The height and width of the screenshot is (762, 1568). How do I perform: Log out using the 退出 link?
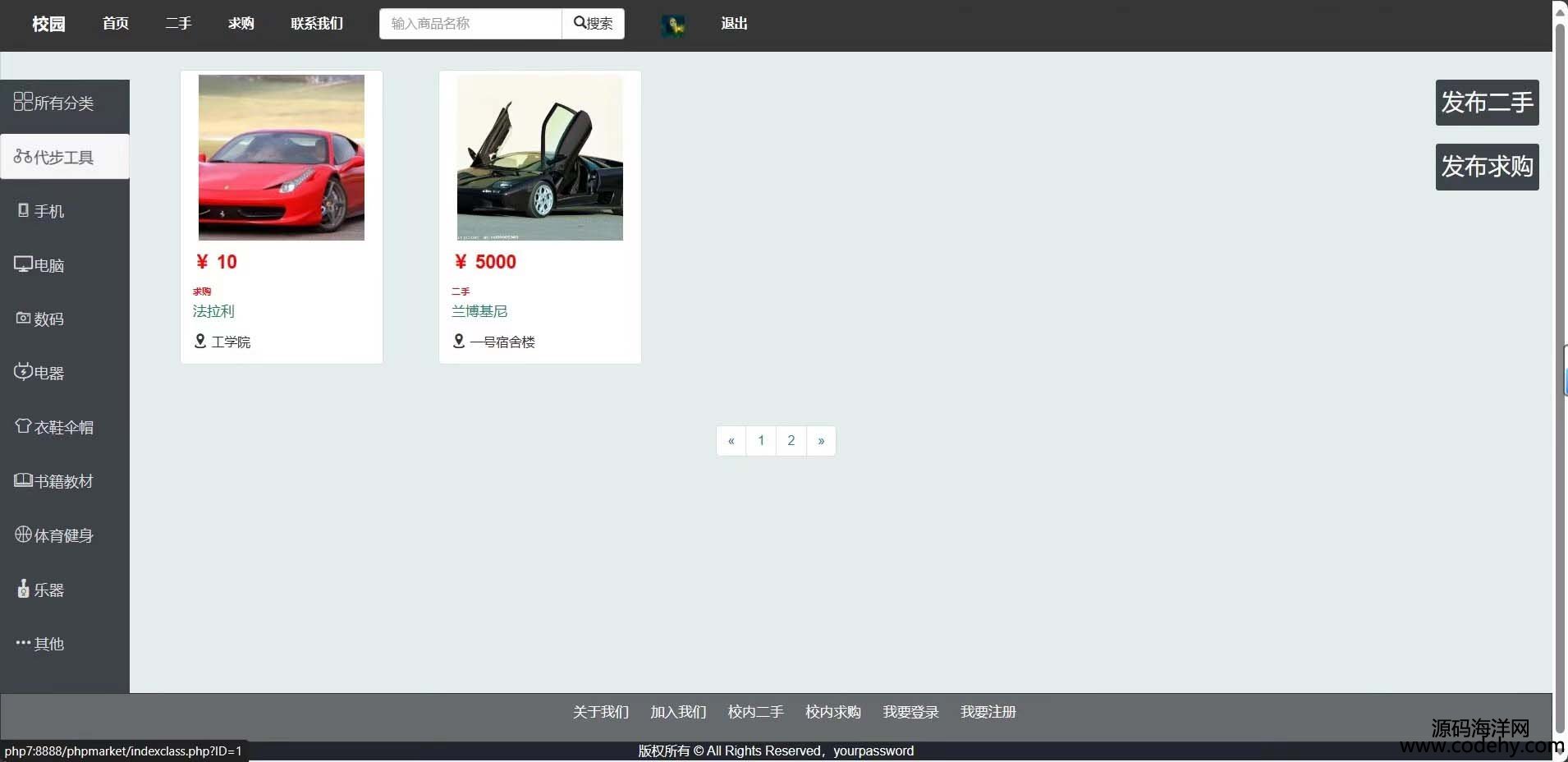[x=735, y=24]
